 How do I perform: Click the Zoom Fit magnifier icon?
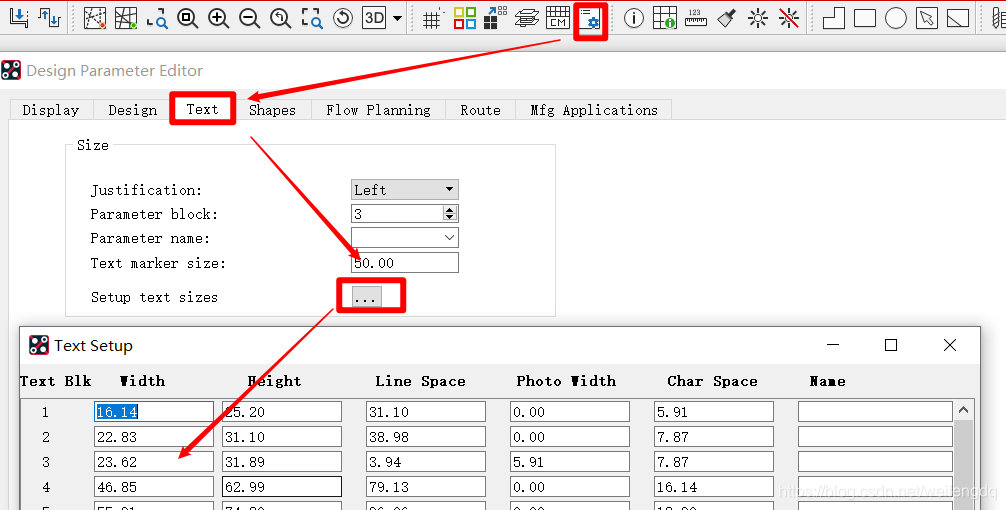click(187, 18)
